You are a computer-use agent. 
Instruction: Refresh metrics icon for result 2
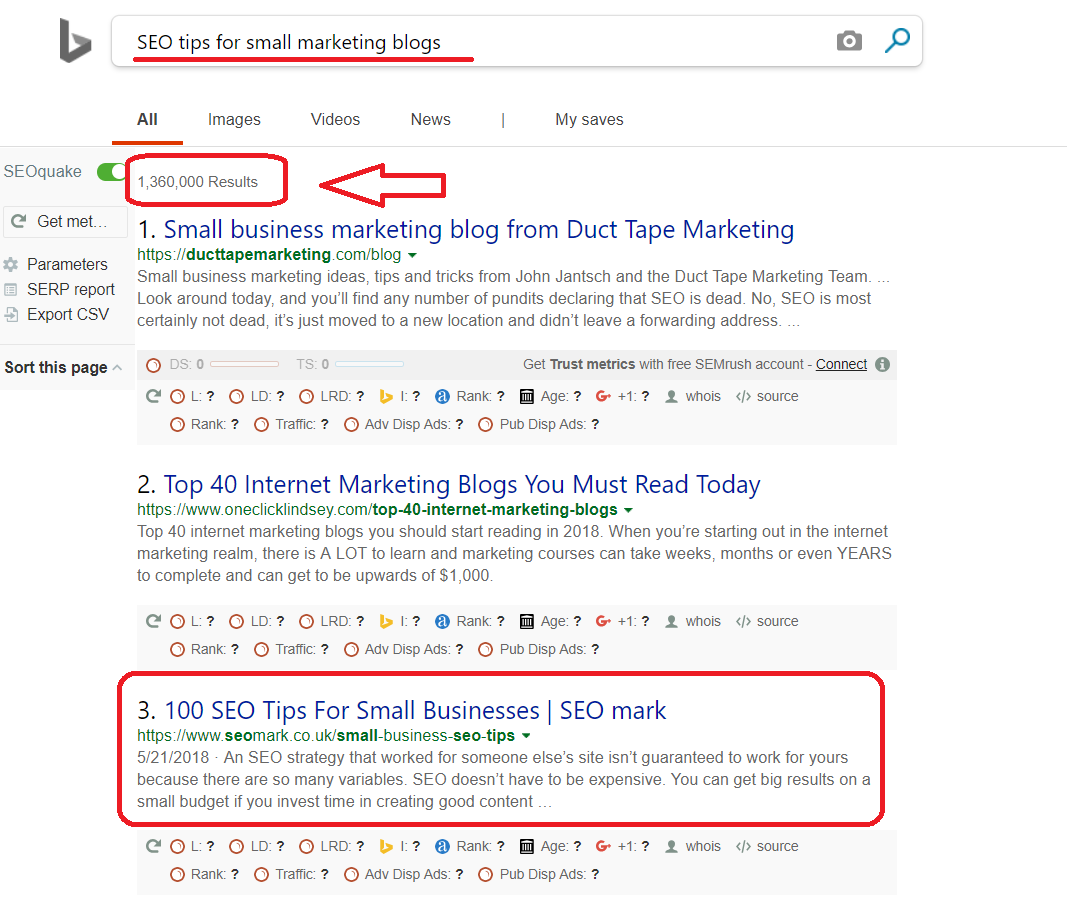[x=154, y=621]
